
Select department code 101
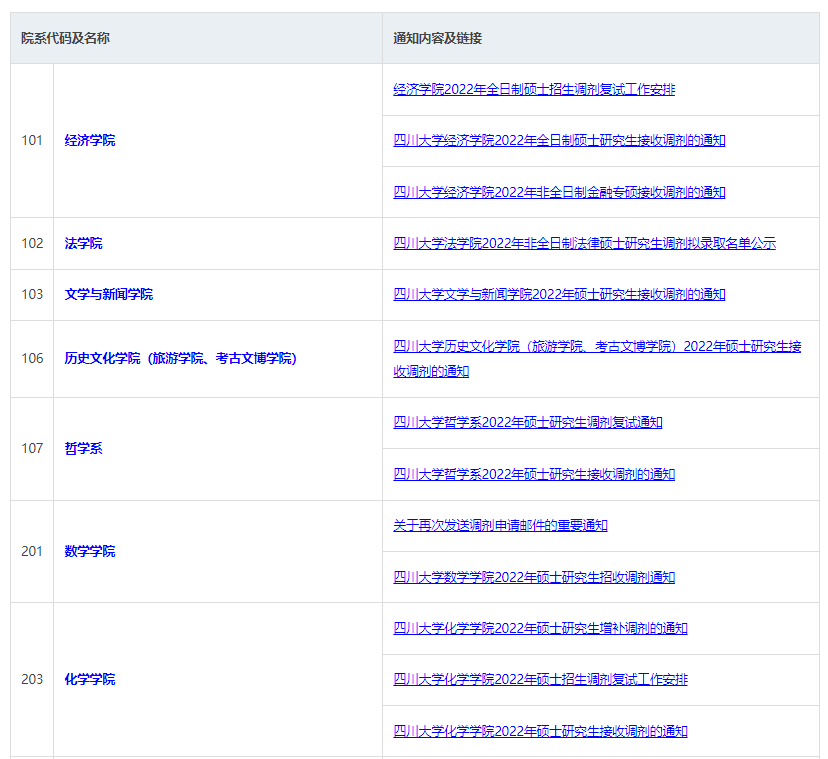(32, 140)
